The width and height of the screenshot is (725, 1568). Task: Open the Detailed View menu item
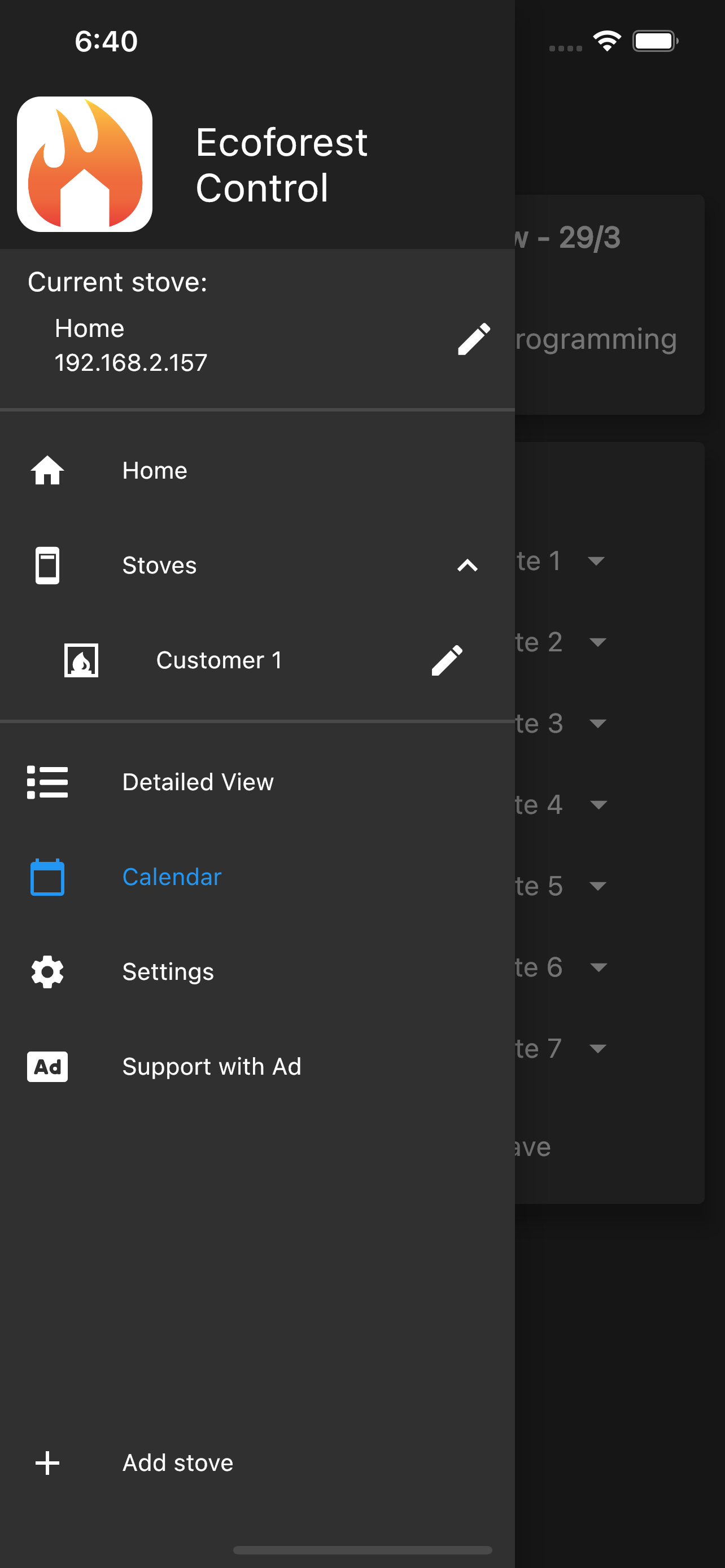pyautogui.click(x=257, y=782)
